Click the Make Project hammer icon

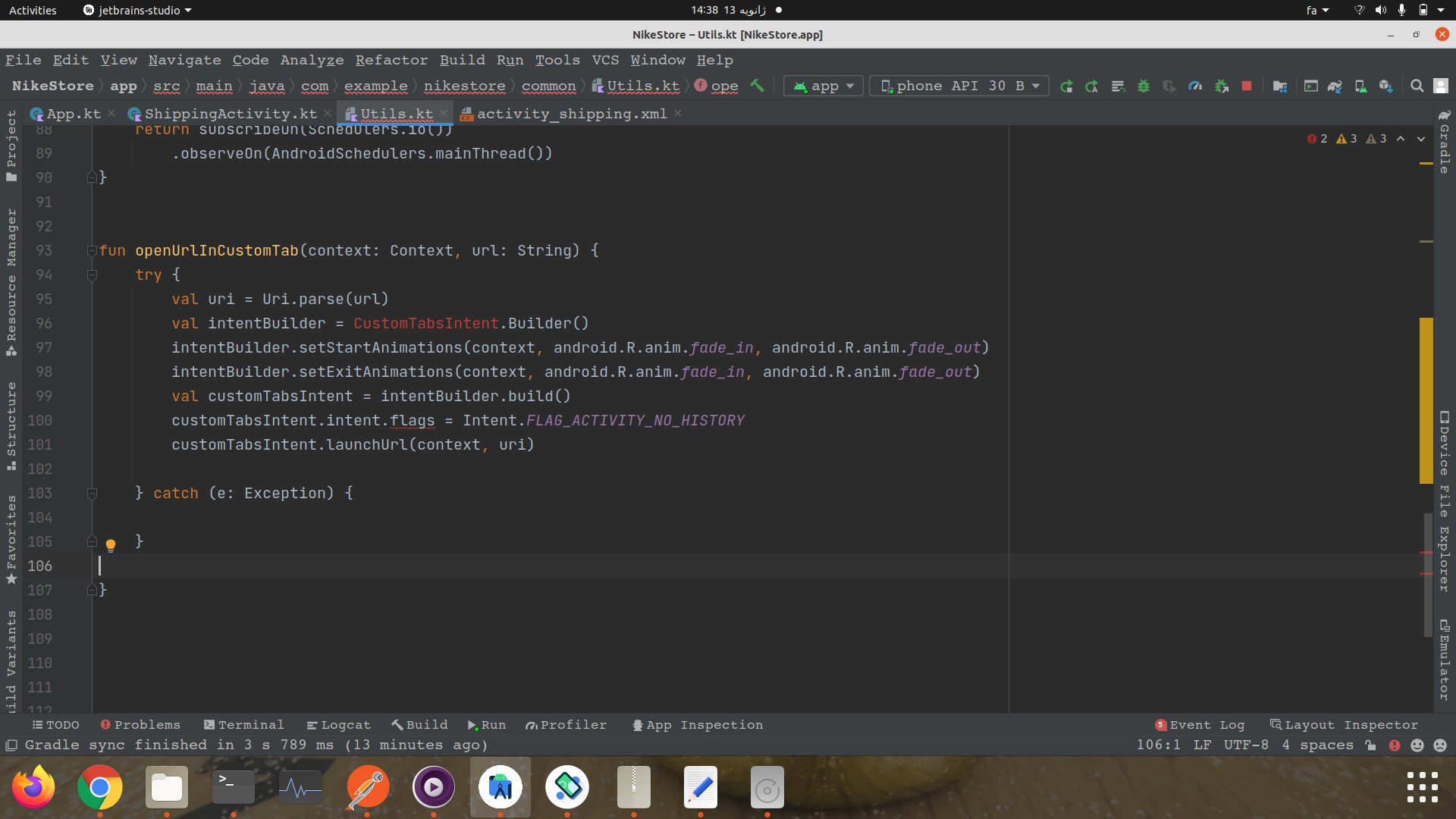tap(757, 86)
